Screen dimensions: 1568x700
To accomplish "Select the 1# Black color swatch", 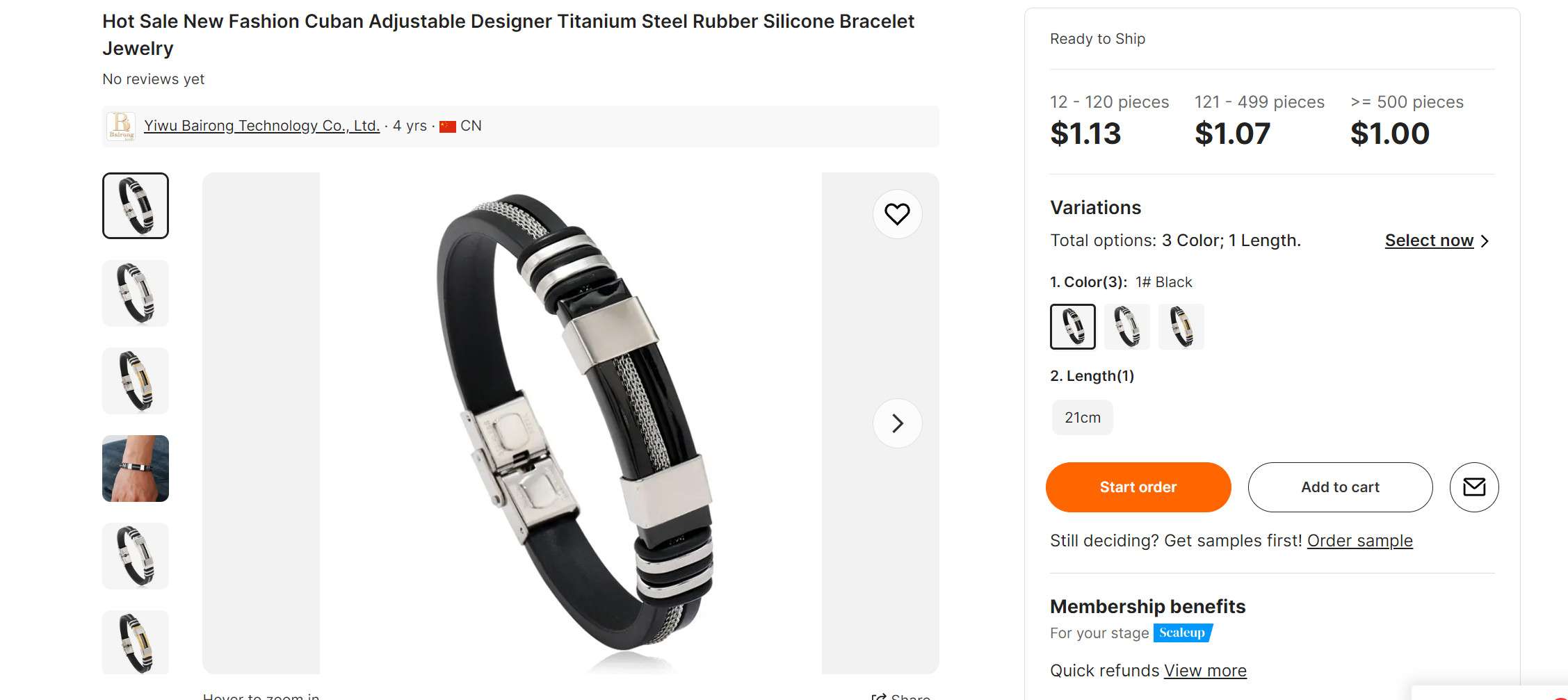I will click(1073, 327).
